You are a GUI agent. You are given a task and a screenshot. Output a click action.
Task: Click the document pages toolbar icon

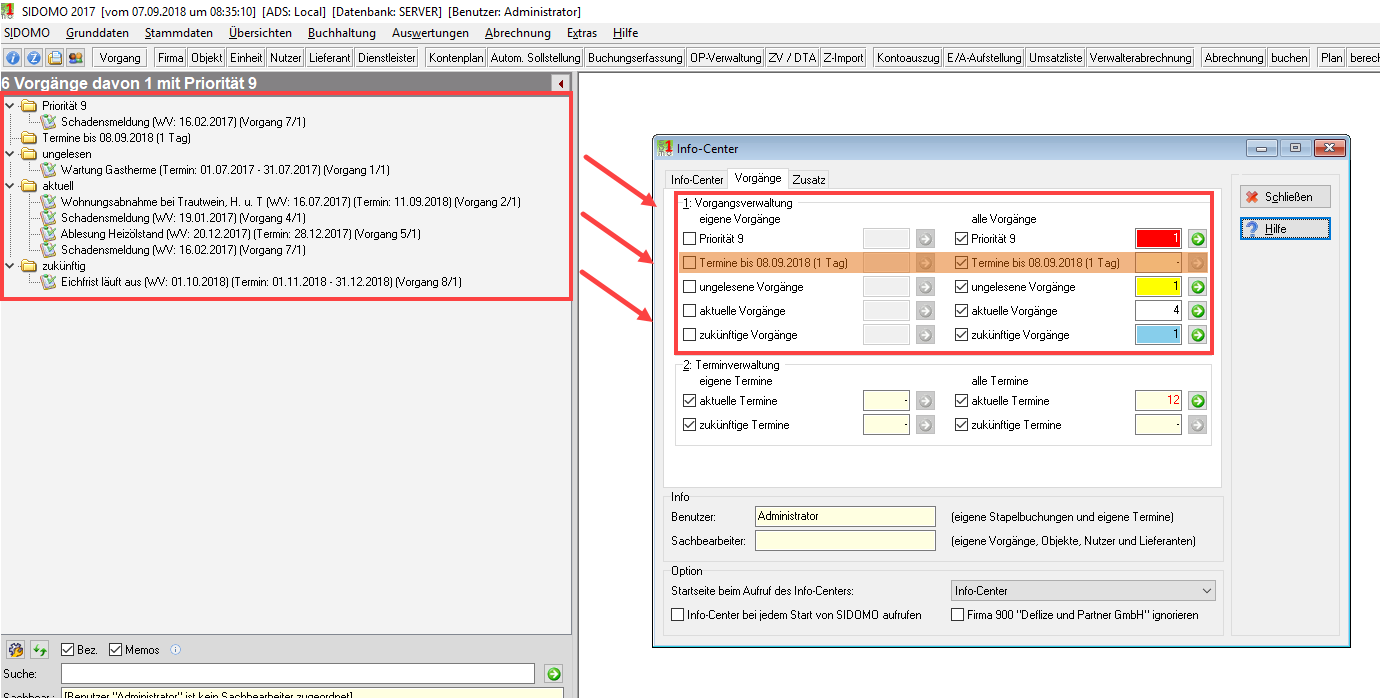pos(55,58)
